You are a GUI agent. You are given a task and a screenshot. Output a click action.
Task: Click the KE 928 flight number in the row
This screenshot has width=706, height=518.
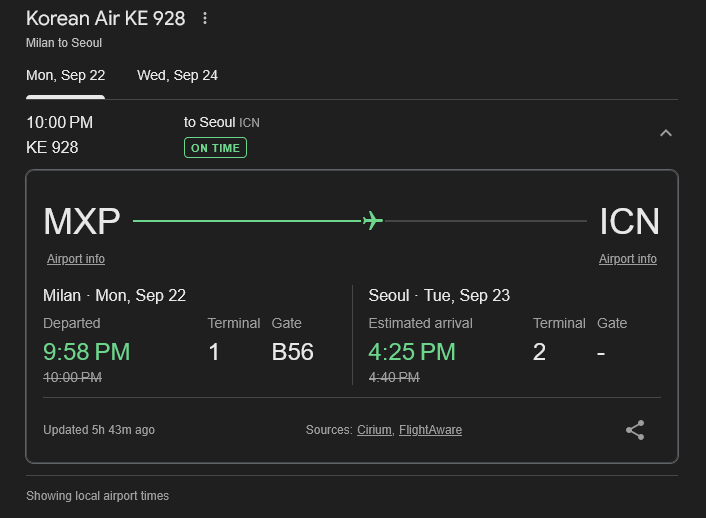(x=52, y=147)
